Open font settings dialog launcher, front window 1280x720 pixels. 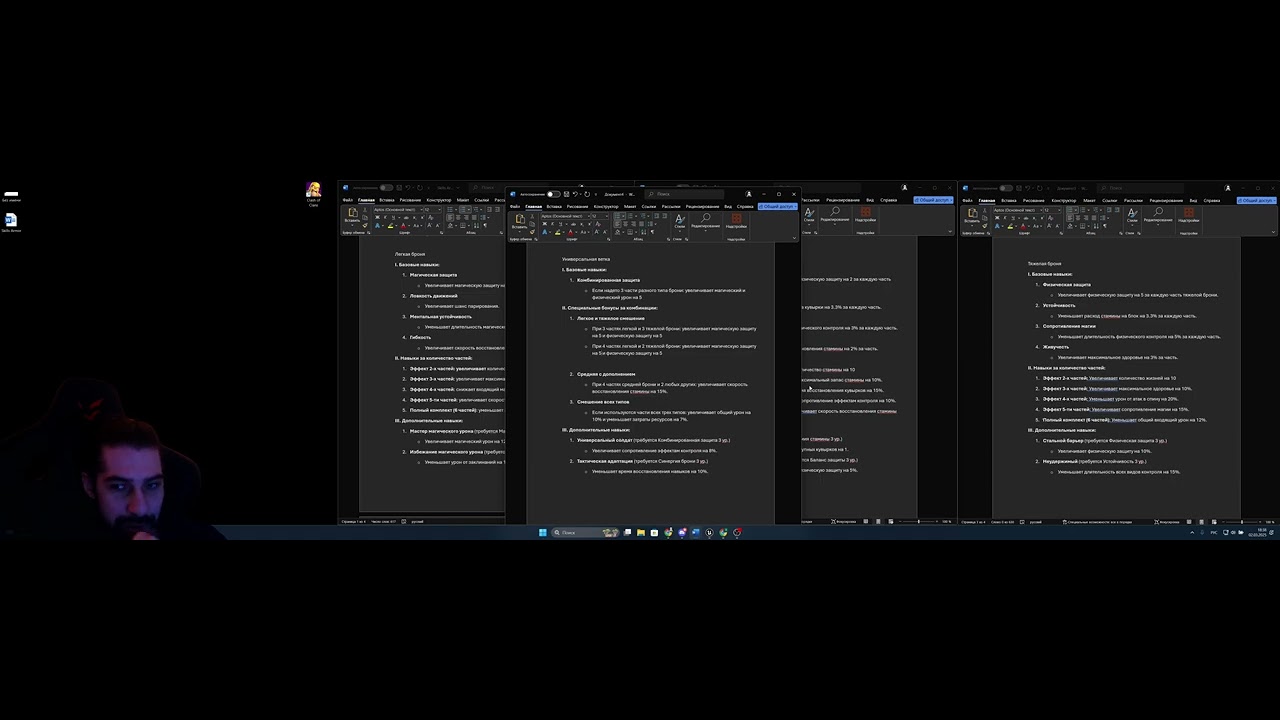pyautogui.click(x=608, y=239)
